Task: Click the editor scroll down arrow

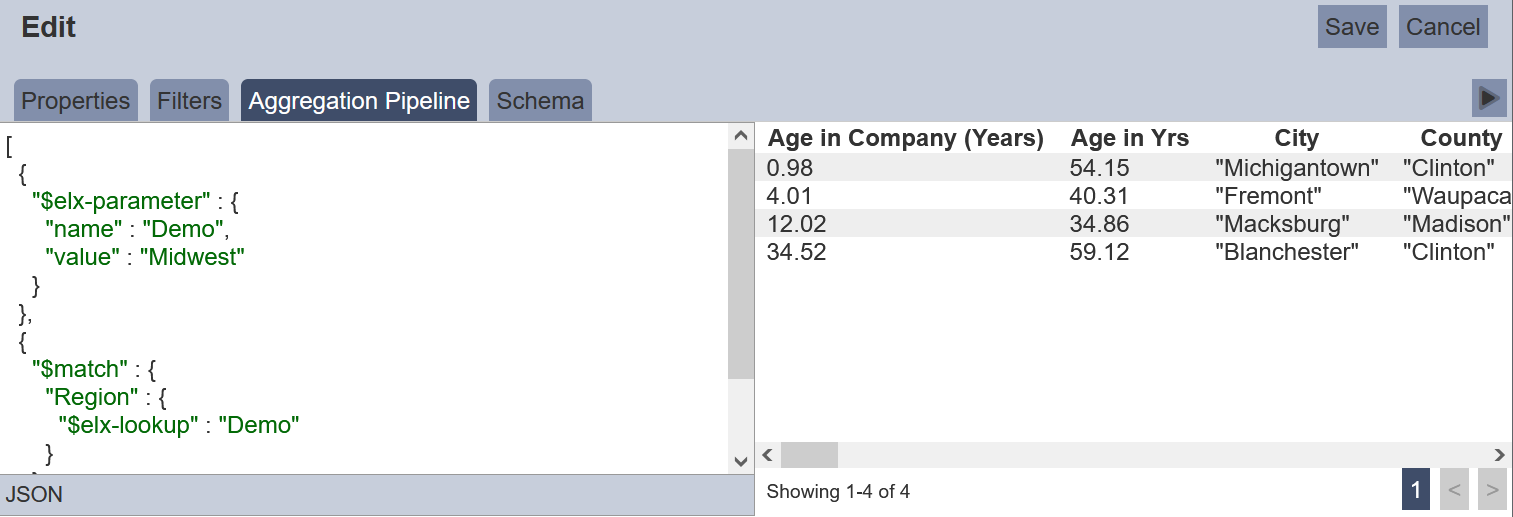Action: tap(741, 461)
